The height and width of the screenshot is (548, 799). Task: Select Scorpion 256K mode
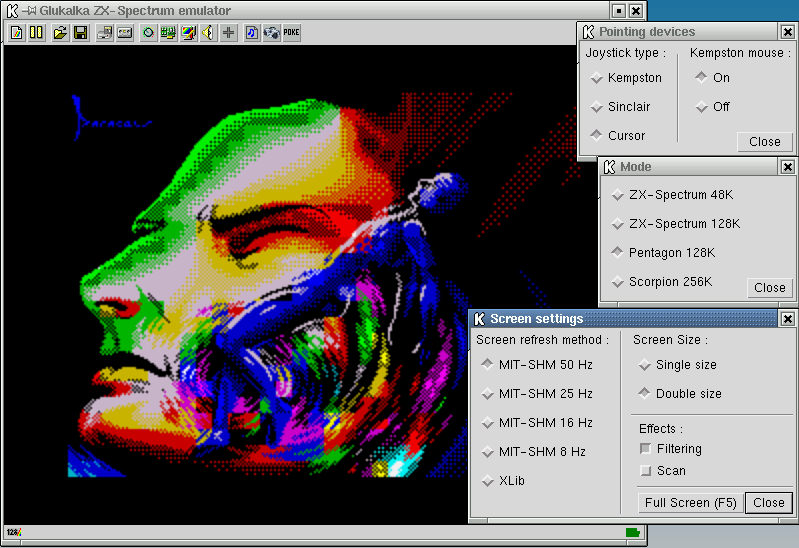coord(661,282)
